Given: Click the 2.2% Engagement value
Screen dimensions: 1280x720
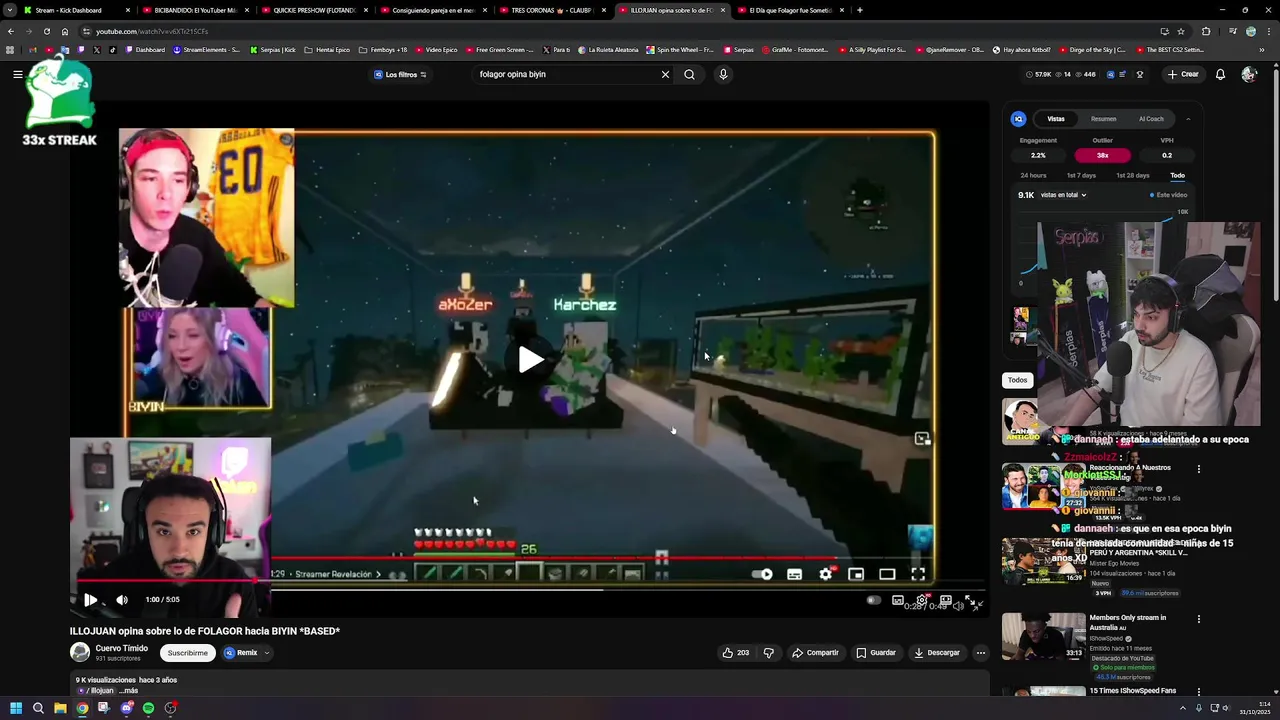Looking at the screenshot, I should [1038, 155].
